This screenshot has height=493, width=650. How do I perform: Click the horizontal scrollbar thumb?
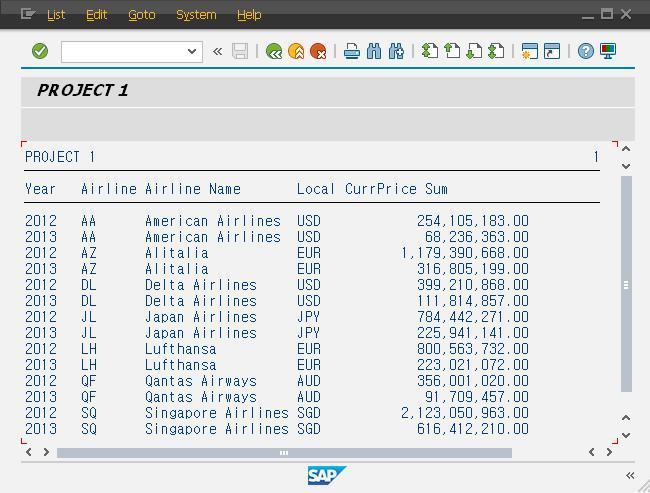click(x=284, y=453)
